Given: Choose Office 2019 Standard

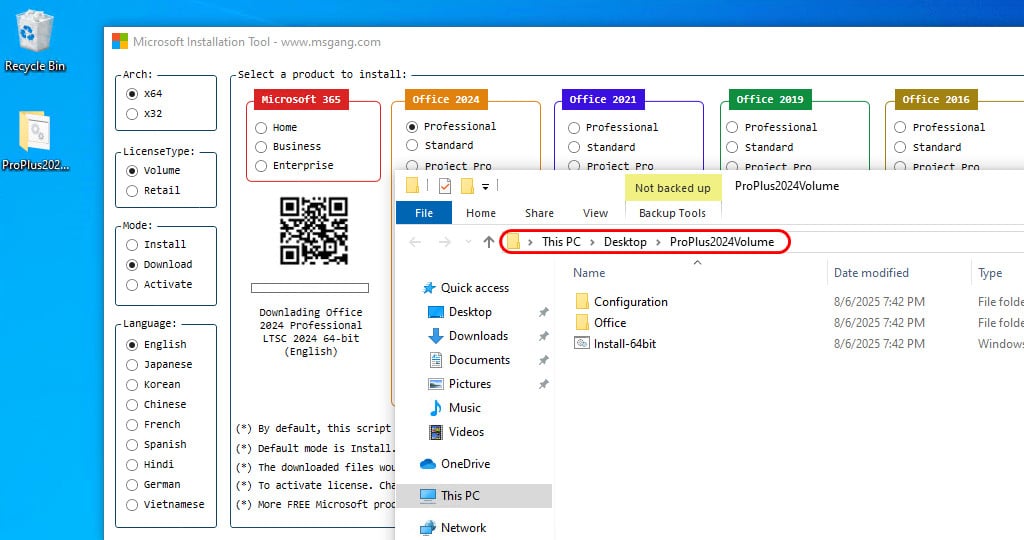Looking at the screenshot, I should pyautogui.click(x=732, y=148).
